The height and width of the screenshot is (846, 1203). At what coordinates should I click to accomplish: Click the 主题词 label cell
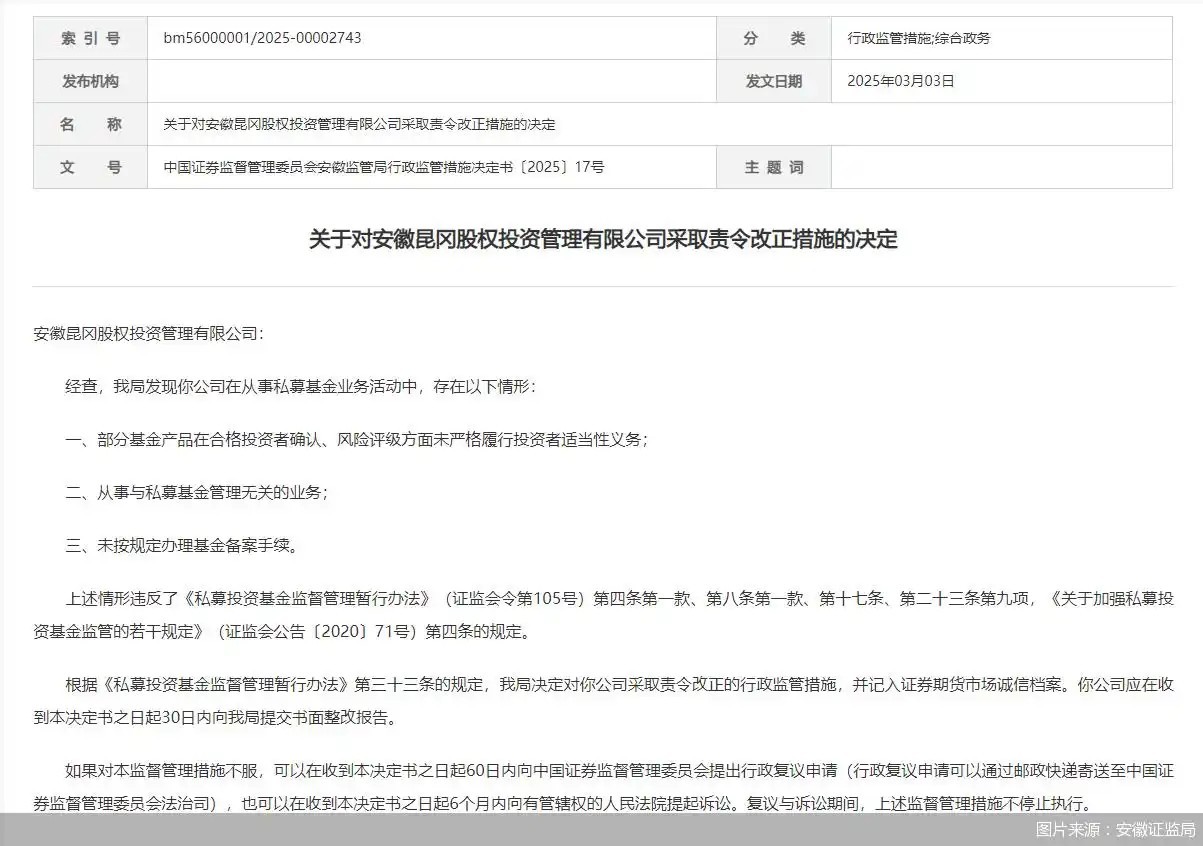[774, 167]
